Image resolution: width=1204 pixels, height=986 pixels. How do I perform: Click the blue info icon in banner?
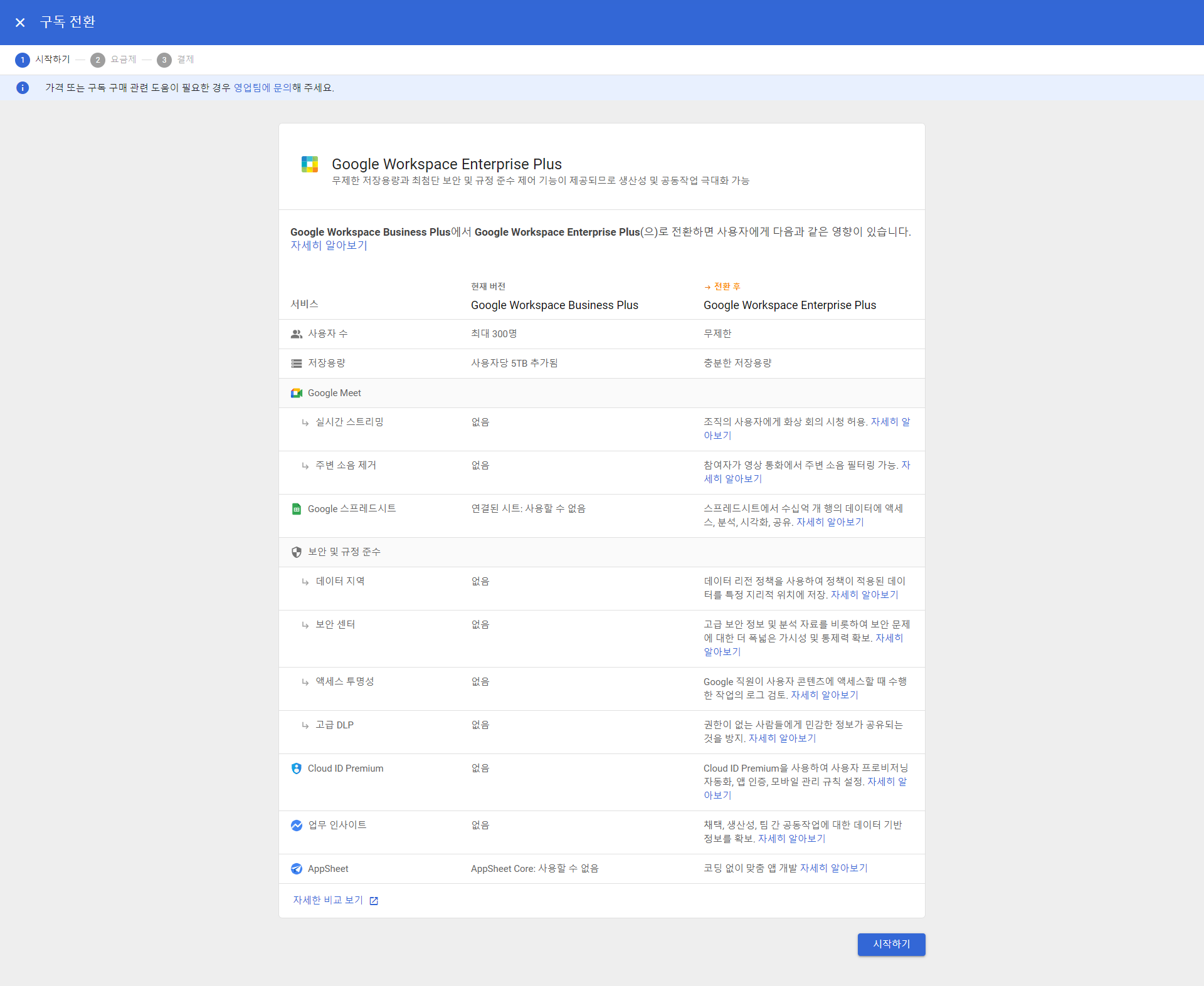pos(23,88)
